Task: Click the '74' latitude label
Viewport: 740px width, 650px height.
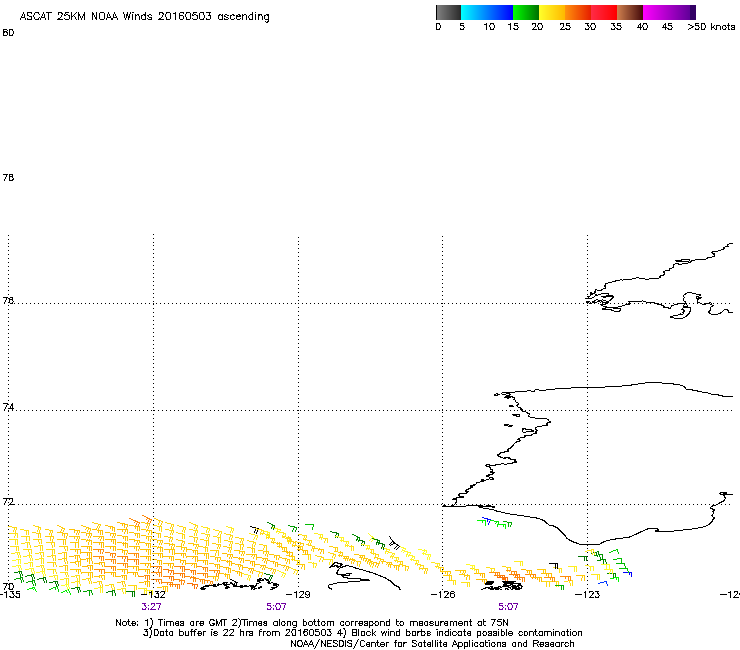Action: pos(8,407)
